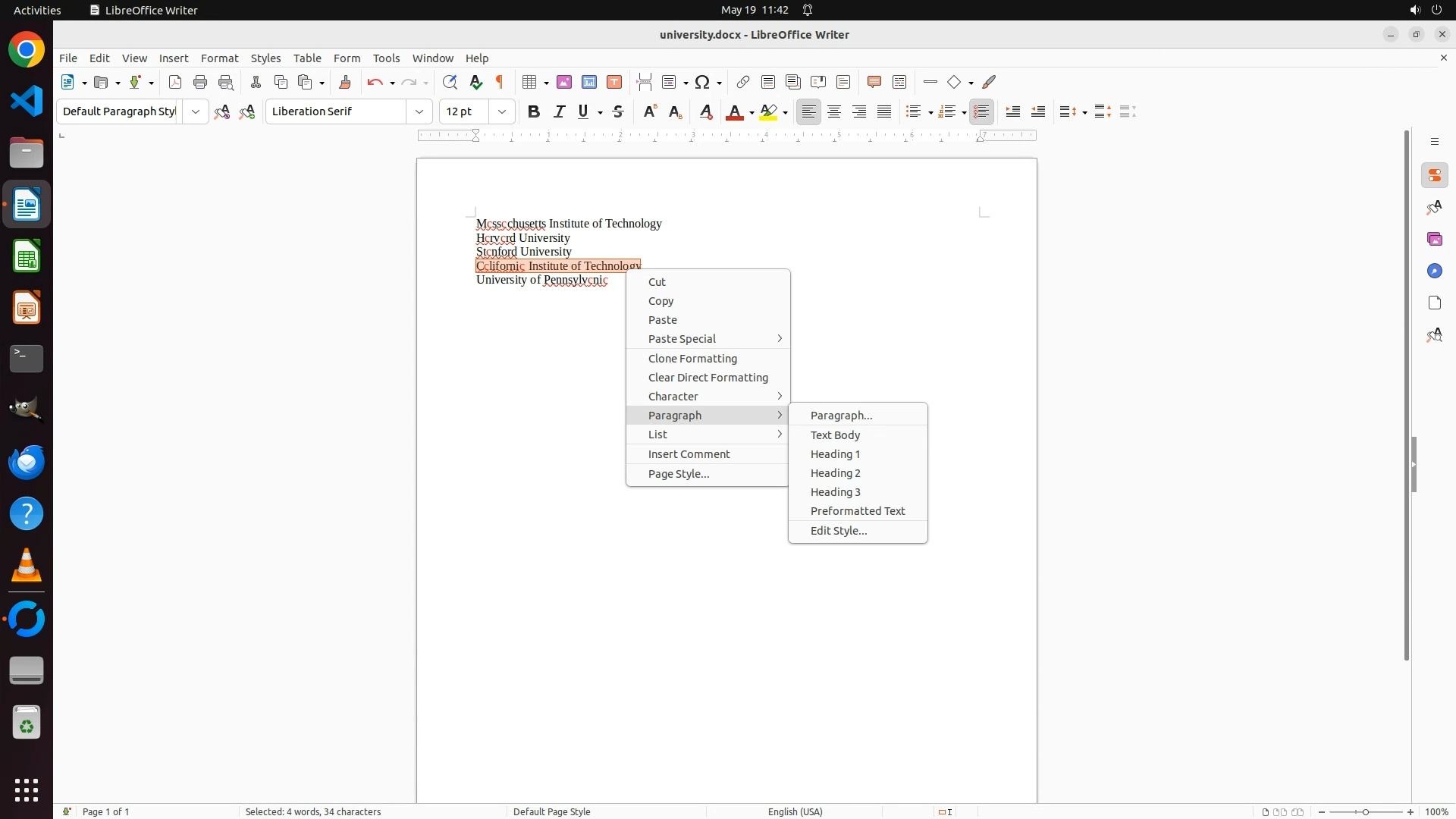Viewport: 1456px width, 819px height.
Task: Expand the paragraph style dropdown
Action: (196, 111)
